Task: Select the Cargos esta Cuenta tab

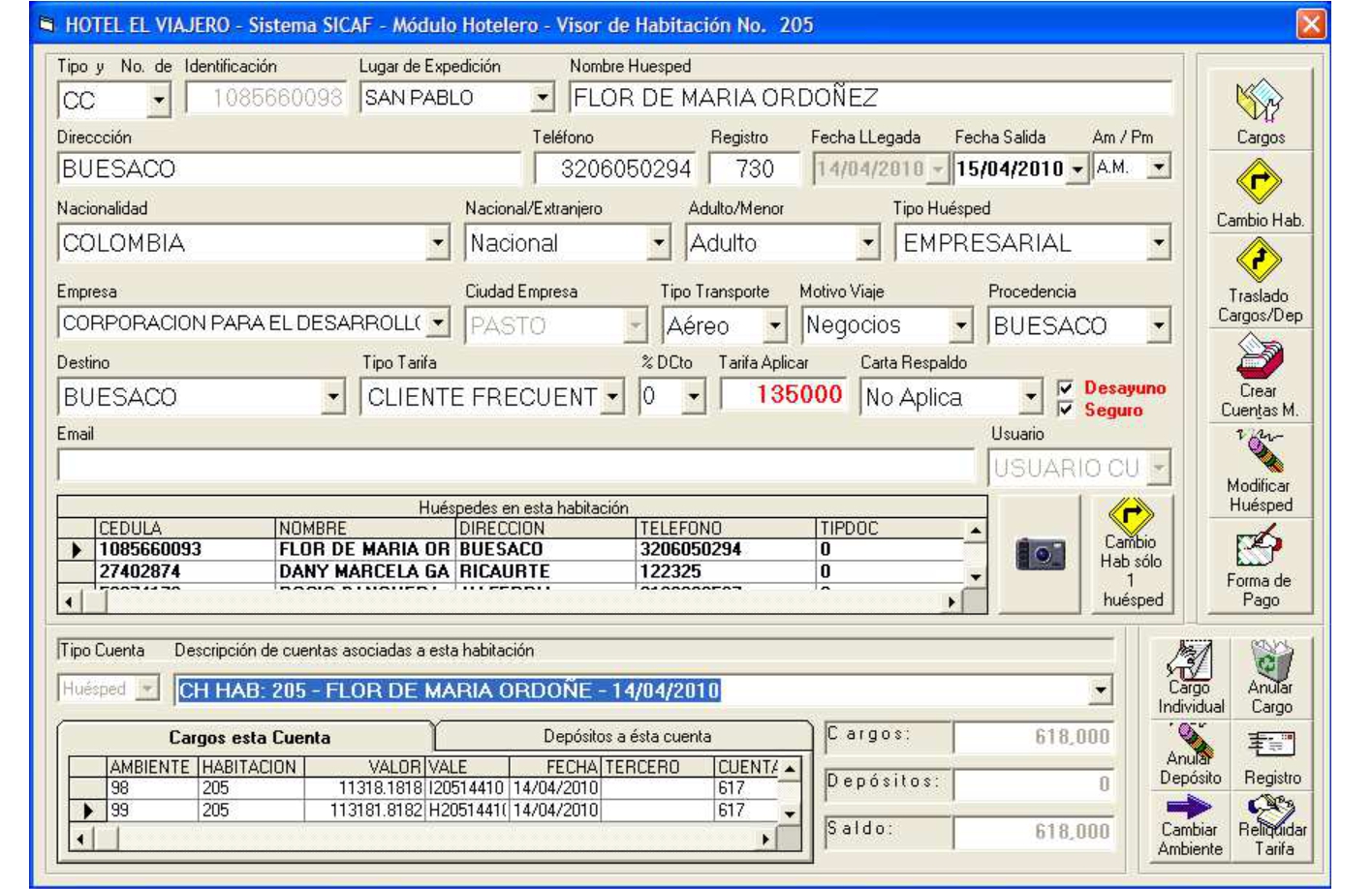Action: tap(249, 737)
